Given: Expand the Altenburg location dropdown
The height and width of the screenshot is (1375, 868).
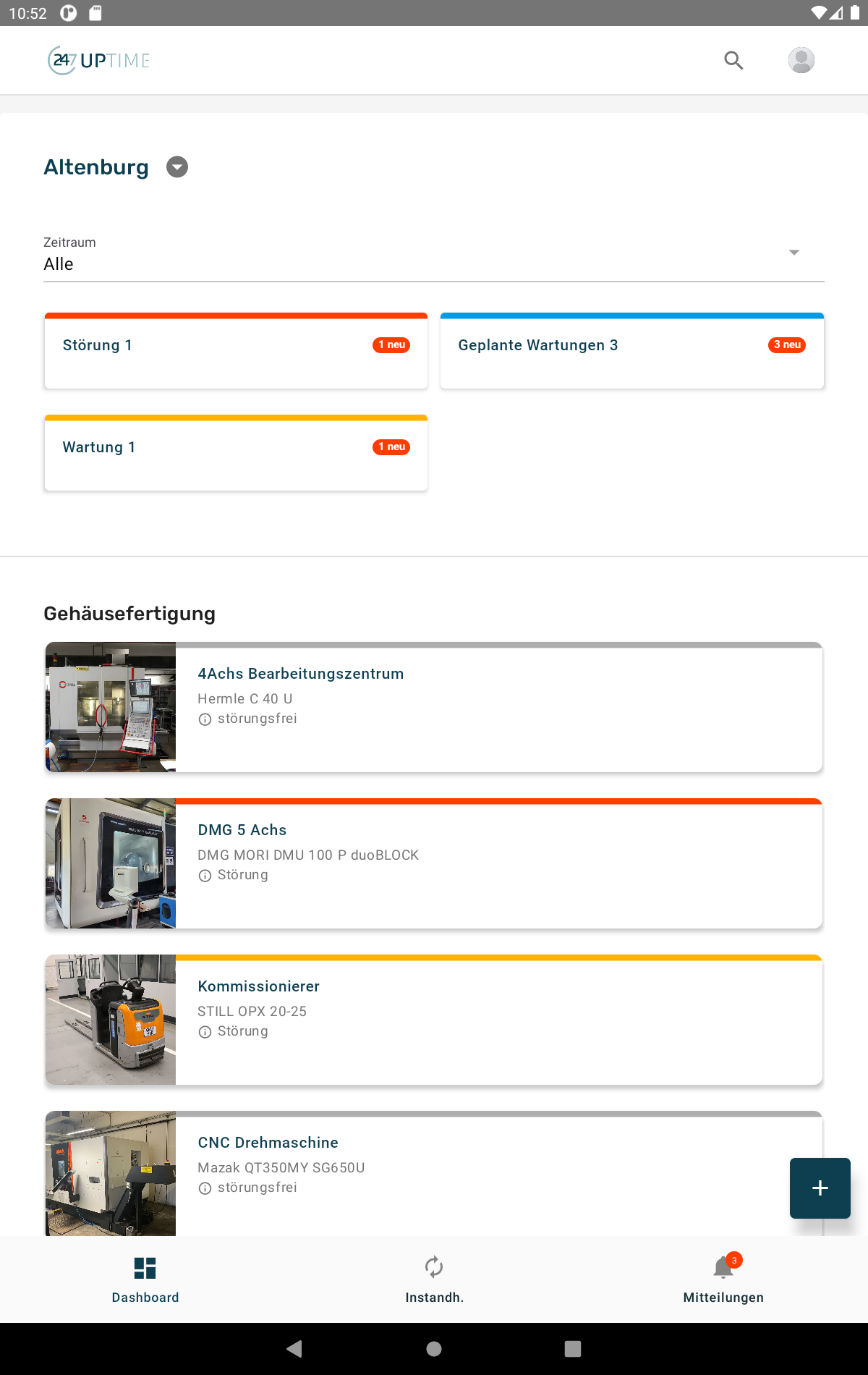Looking at the screenshot, I should click(x=177, y=167).
